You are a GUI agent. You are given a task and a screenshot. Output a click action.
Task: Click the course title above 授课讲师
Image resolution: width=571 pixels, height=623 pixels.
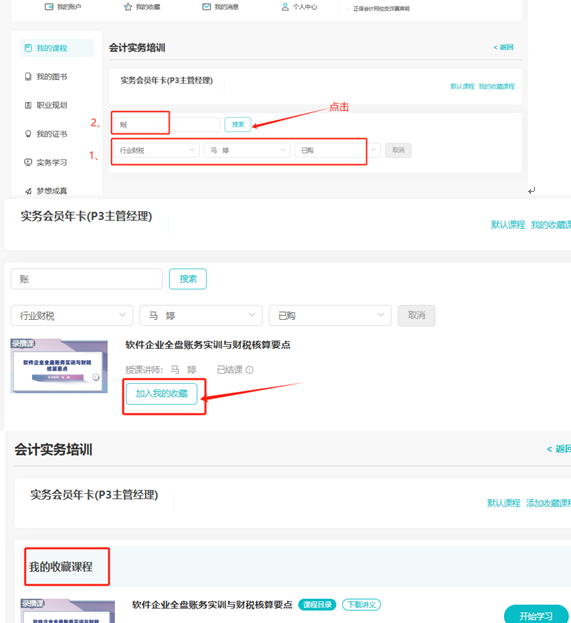208,344
